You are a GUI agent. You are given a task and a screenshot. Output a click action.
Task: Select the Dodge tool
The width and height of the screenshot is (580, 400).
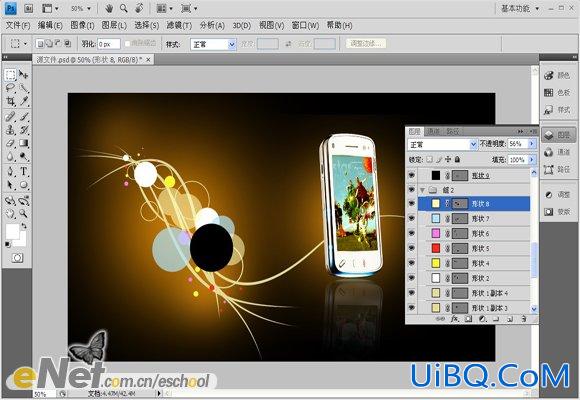[x=24, y=157]
